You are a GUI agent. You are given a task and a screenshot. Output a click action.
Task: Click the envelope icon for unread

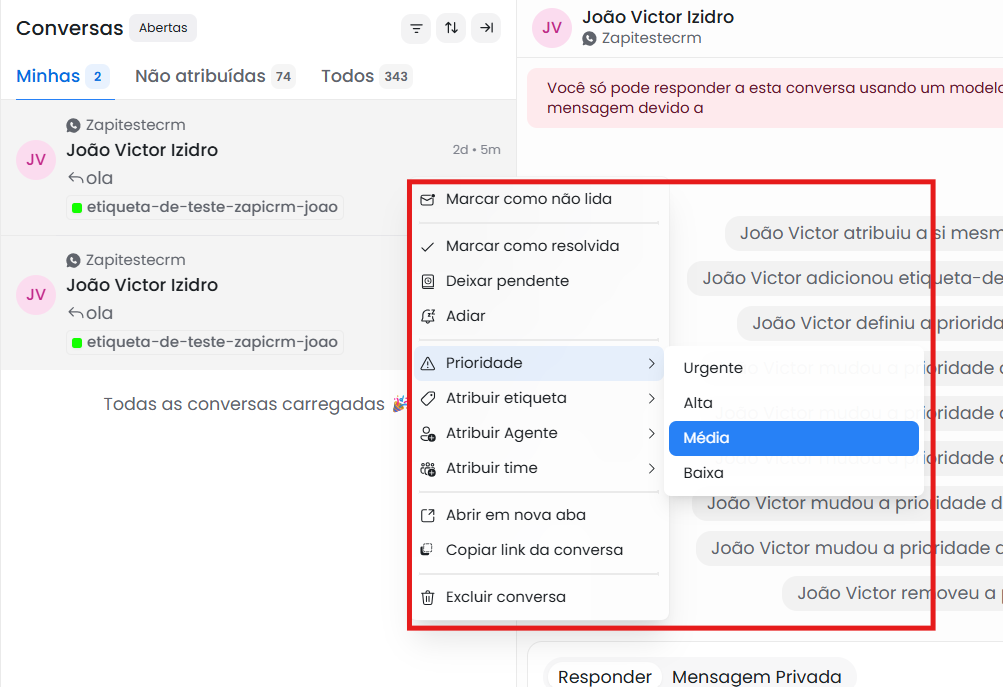click(427, 200)
